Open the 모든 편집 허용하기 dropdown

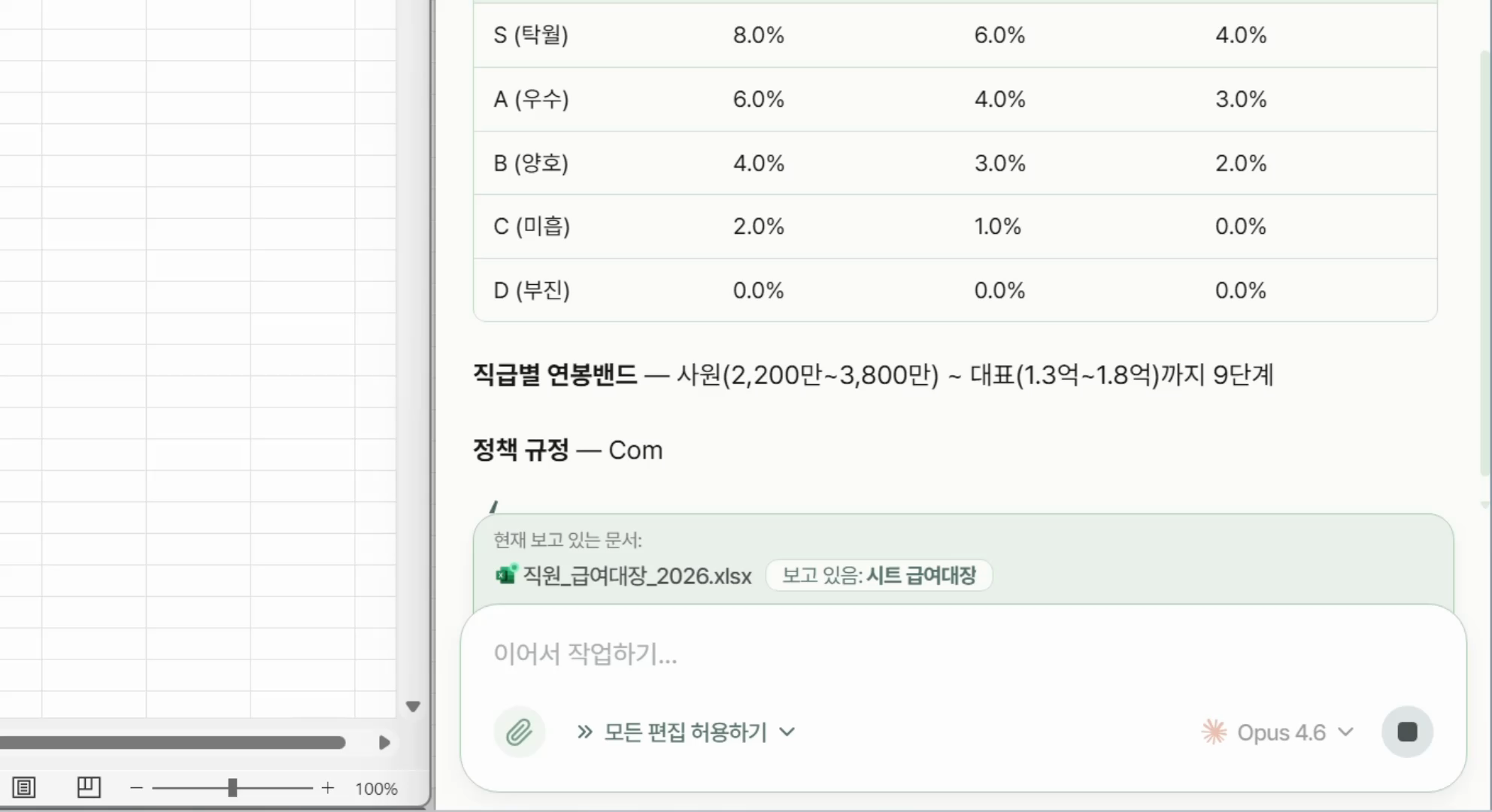click(x=685, y=732)
